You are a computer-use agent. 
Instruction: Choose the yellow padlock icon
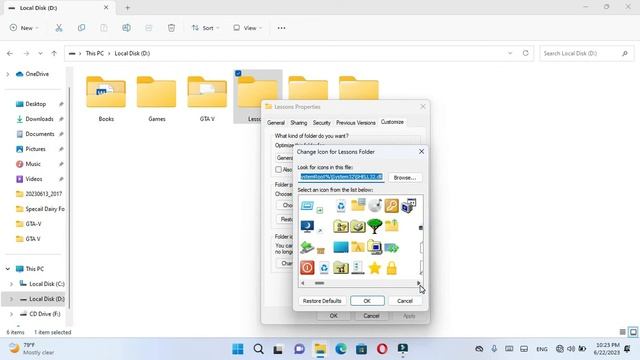[x=391, y=268]
